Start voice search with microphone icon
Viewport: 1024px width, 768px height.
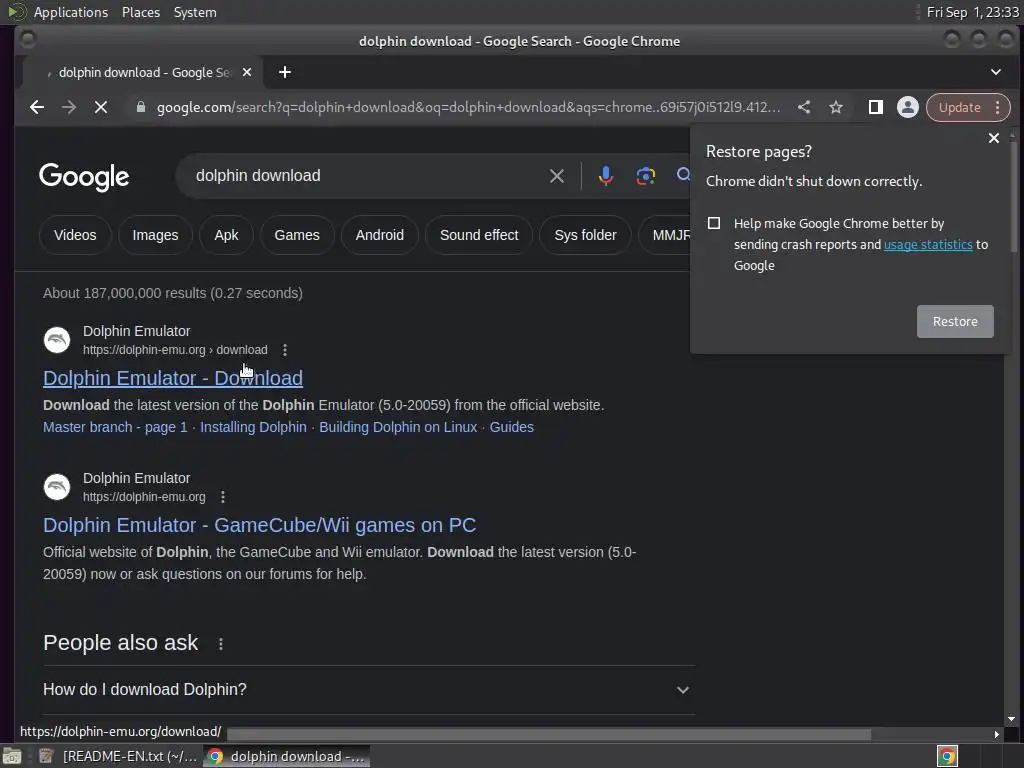605,176
